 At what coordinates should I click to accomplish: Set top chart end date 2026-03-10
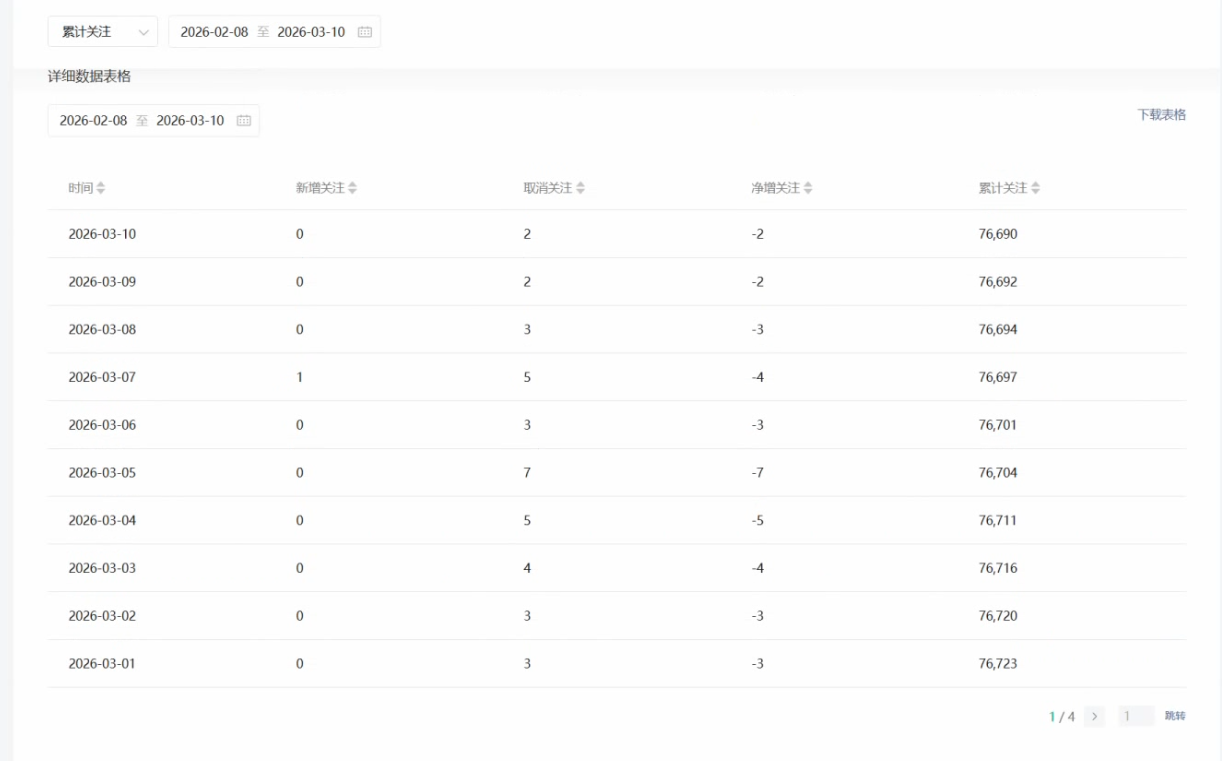[x=311, y=32]
